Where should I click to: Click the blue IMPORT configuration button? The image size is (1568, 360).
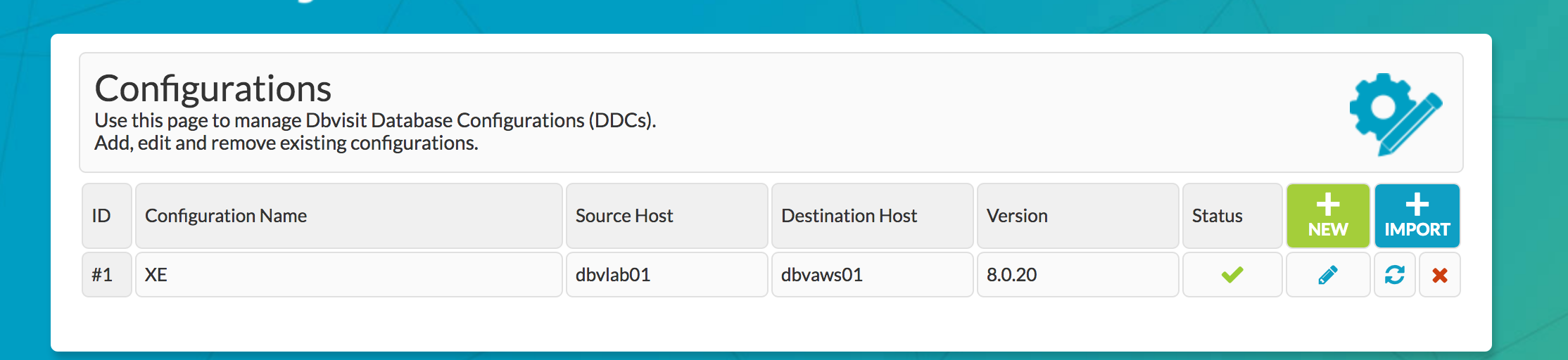1417,216
